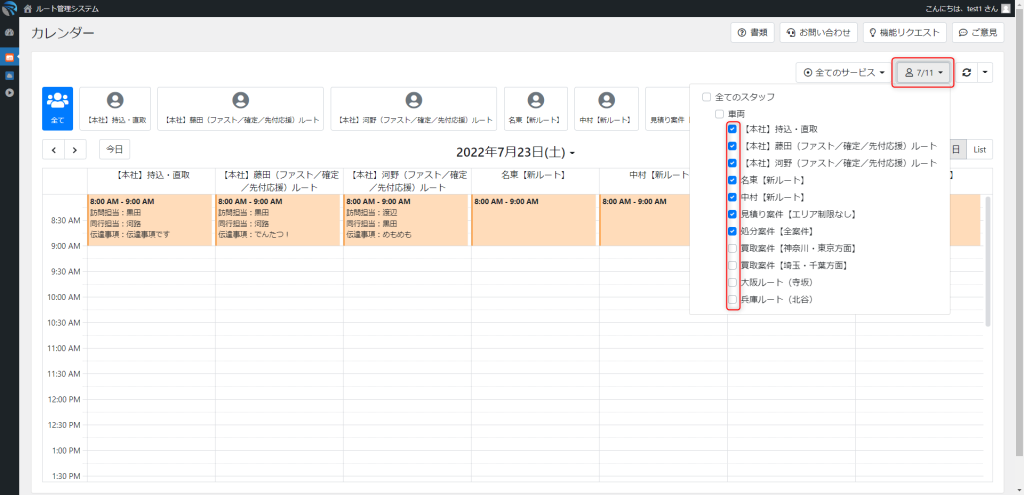Collapse the 7/11 staff filter dropdown
The width and height of the screenshot is (1024, 495).
tap(924, 73)
